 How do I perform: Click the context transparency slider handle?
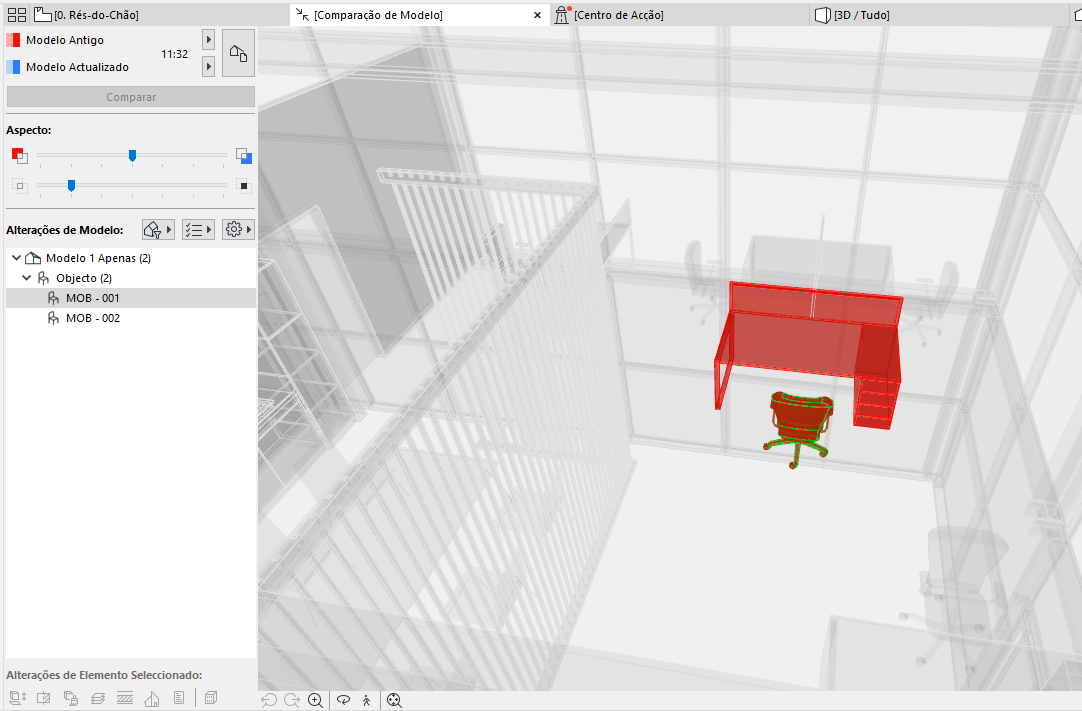71,186
